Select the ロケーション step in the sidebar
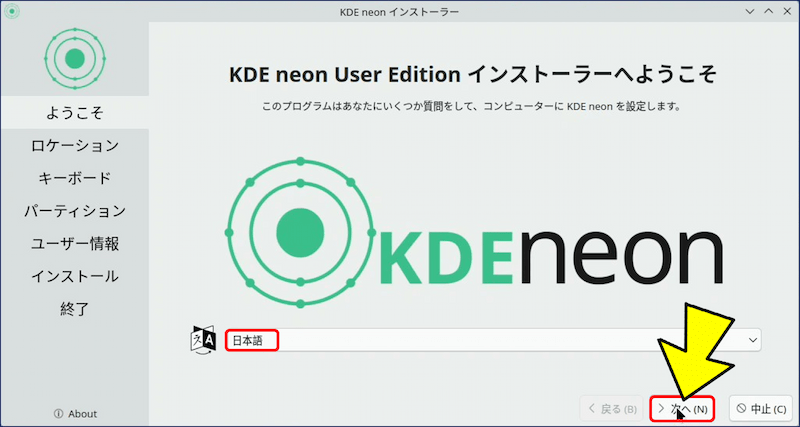Viewport: 800px width, 427px height. [74, 145]
